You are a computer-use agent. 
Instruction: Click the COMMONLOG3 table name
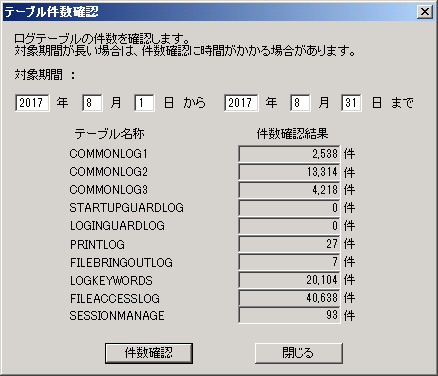pyautogui.click(x=108, y=190)
